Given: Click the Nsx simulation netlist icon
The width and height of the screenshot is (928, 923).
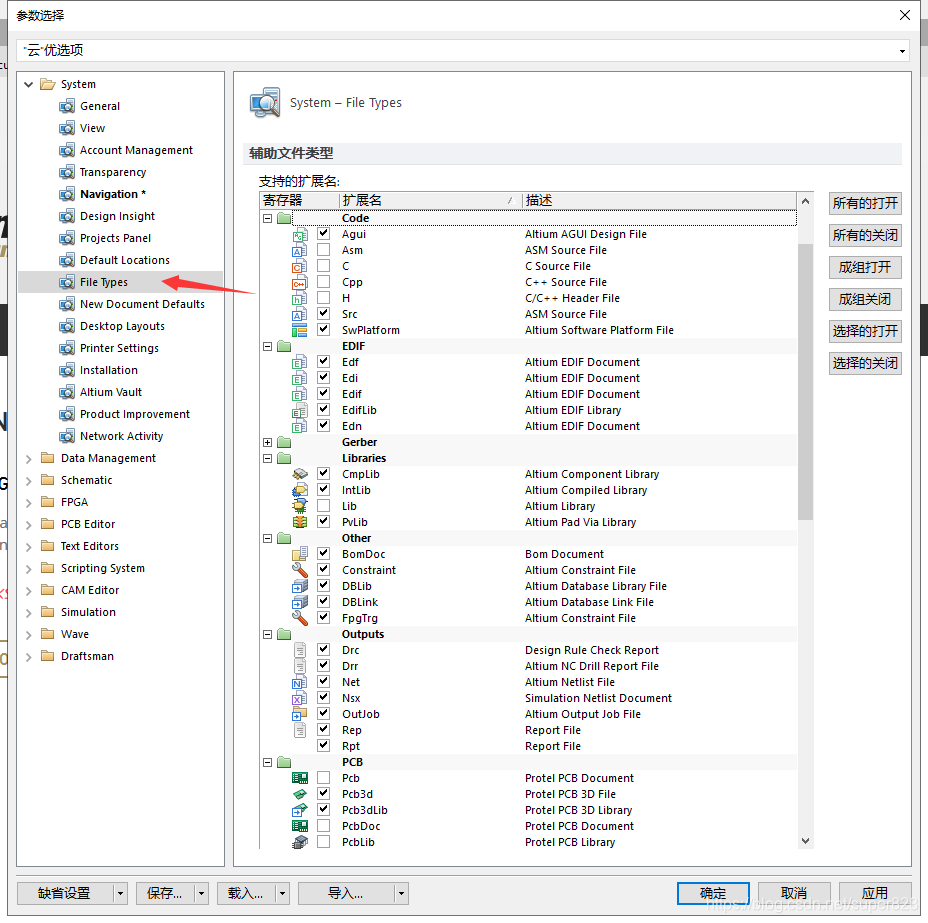Looking at the screenshot, I should [x=299, y=699].
